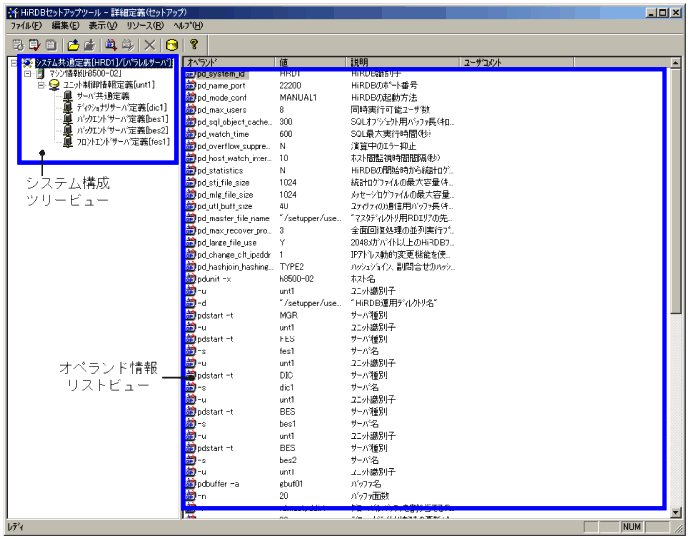Click the first icon in the toolbar

coord(16,45)
